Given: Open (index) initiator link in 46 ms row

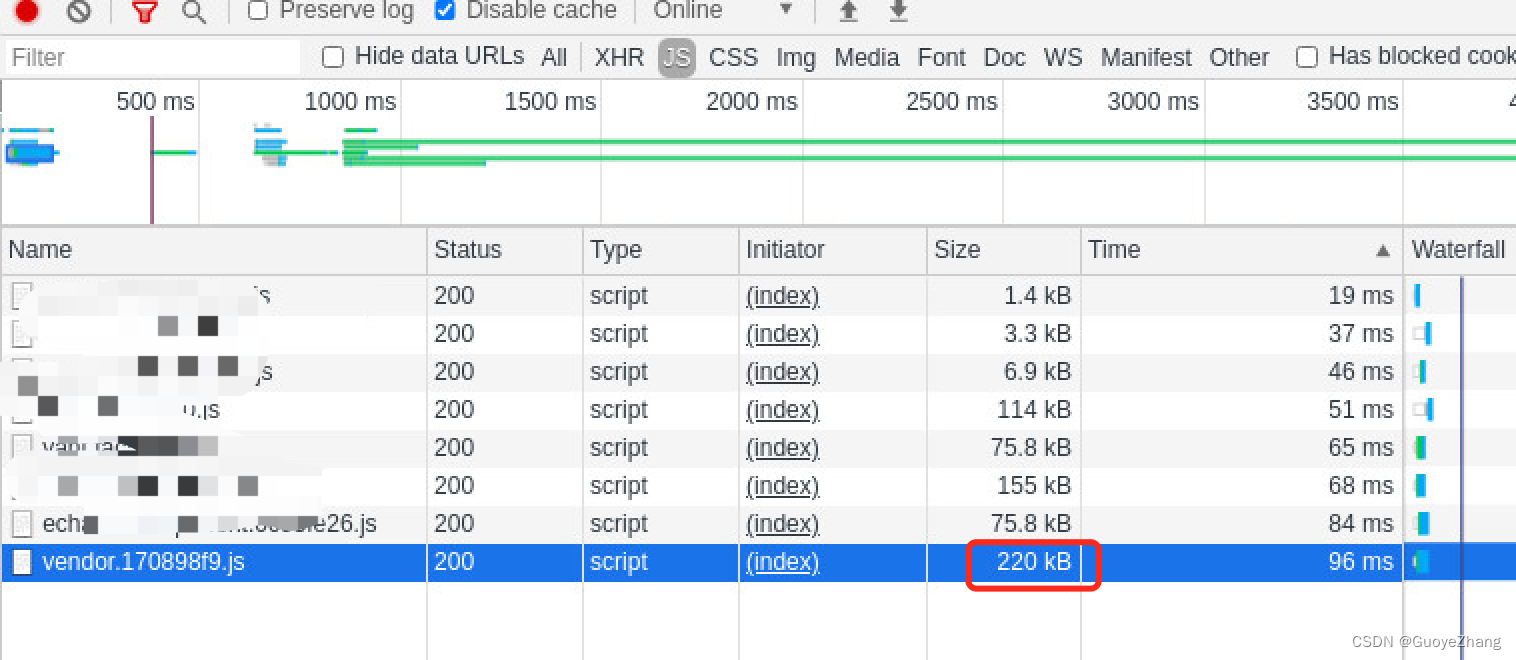Looking at the screenshot, I should (x=783, y=372).
